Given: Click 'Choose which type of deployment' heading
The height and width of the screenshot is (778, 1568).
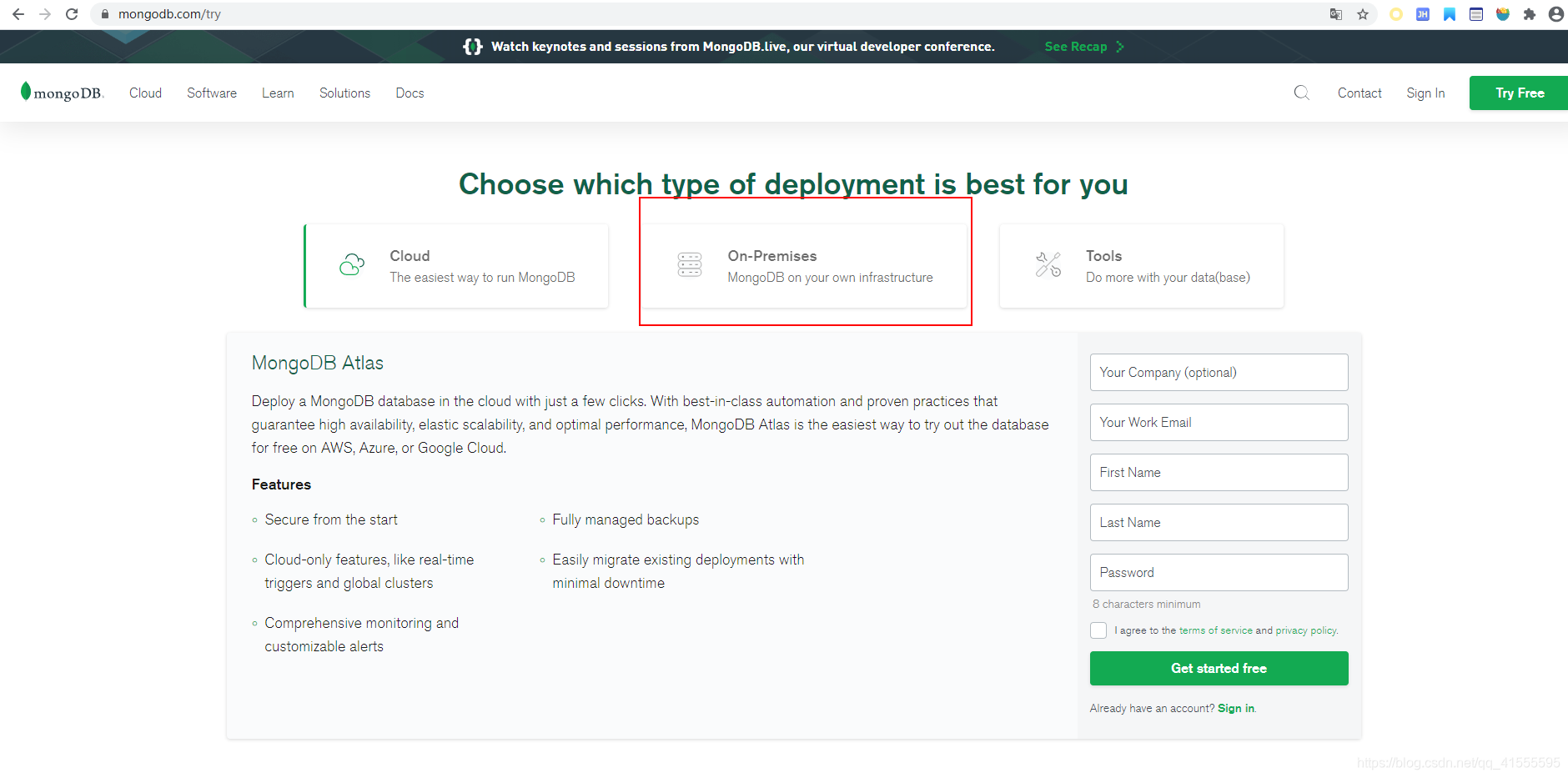Looking at the screenshot, I should (x=793, y=184).
